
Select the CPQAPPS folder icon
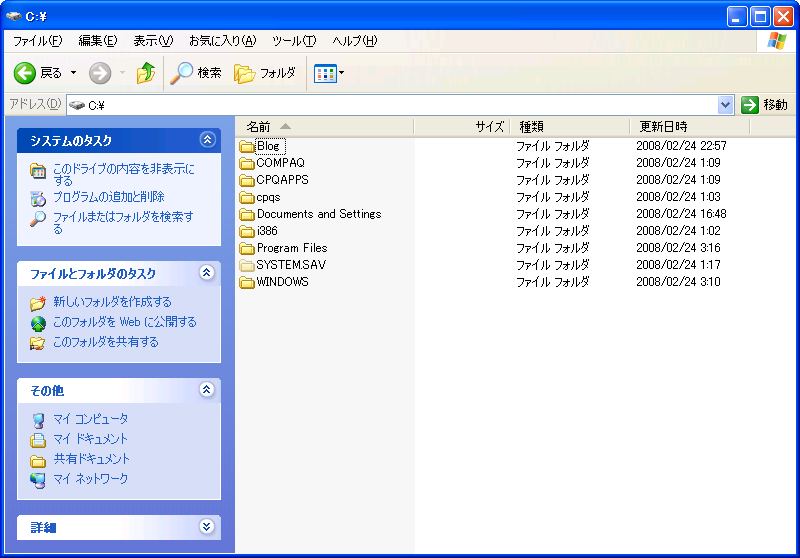tap(247, 180)
